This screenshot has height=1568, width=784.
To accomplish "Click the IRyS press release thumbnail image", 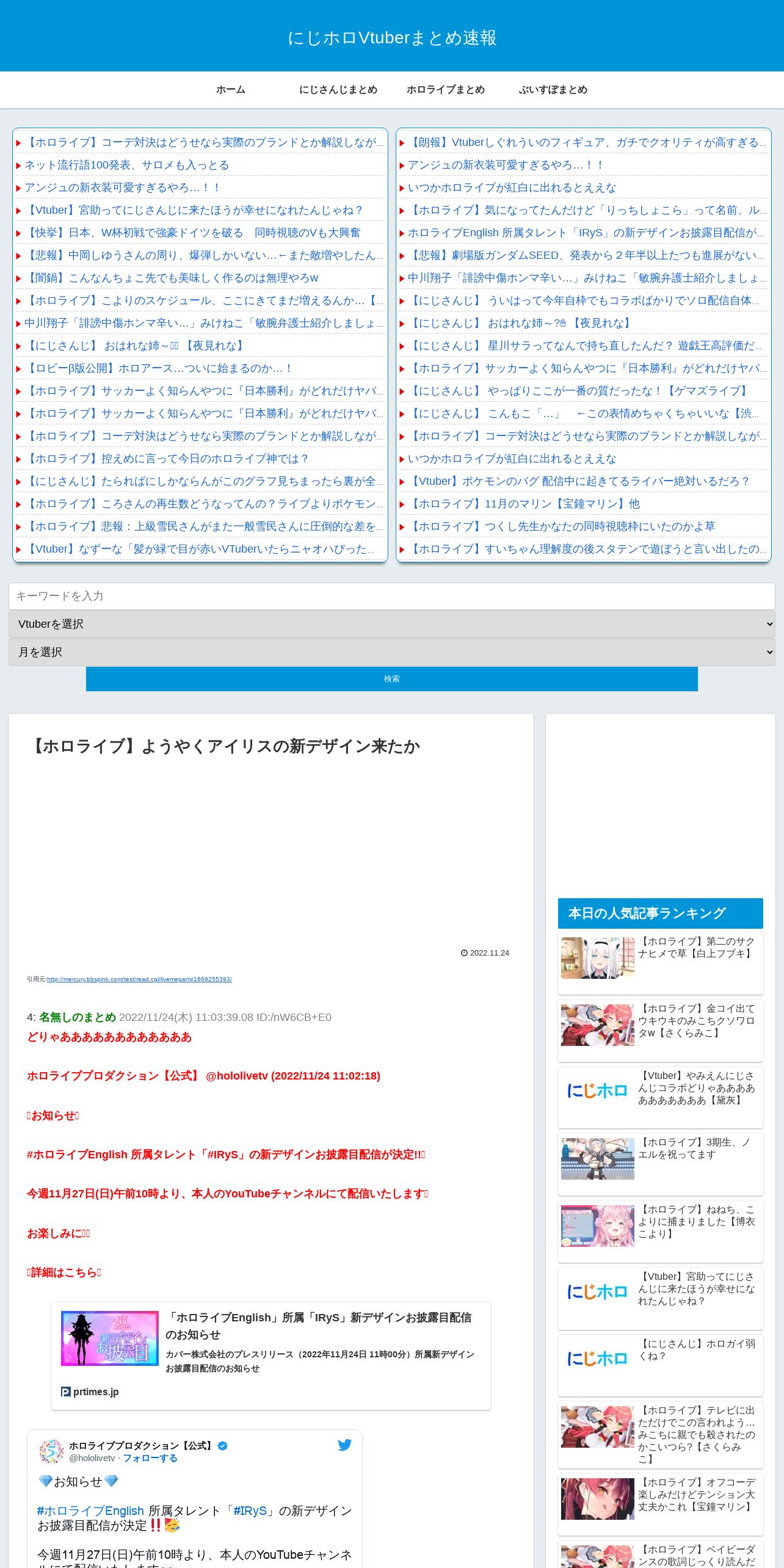I will (110, 1338).
